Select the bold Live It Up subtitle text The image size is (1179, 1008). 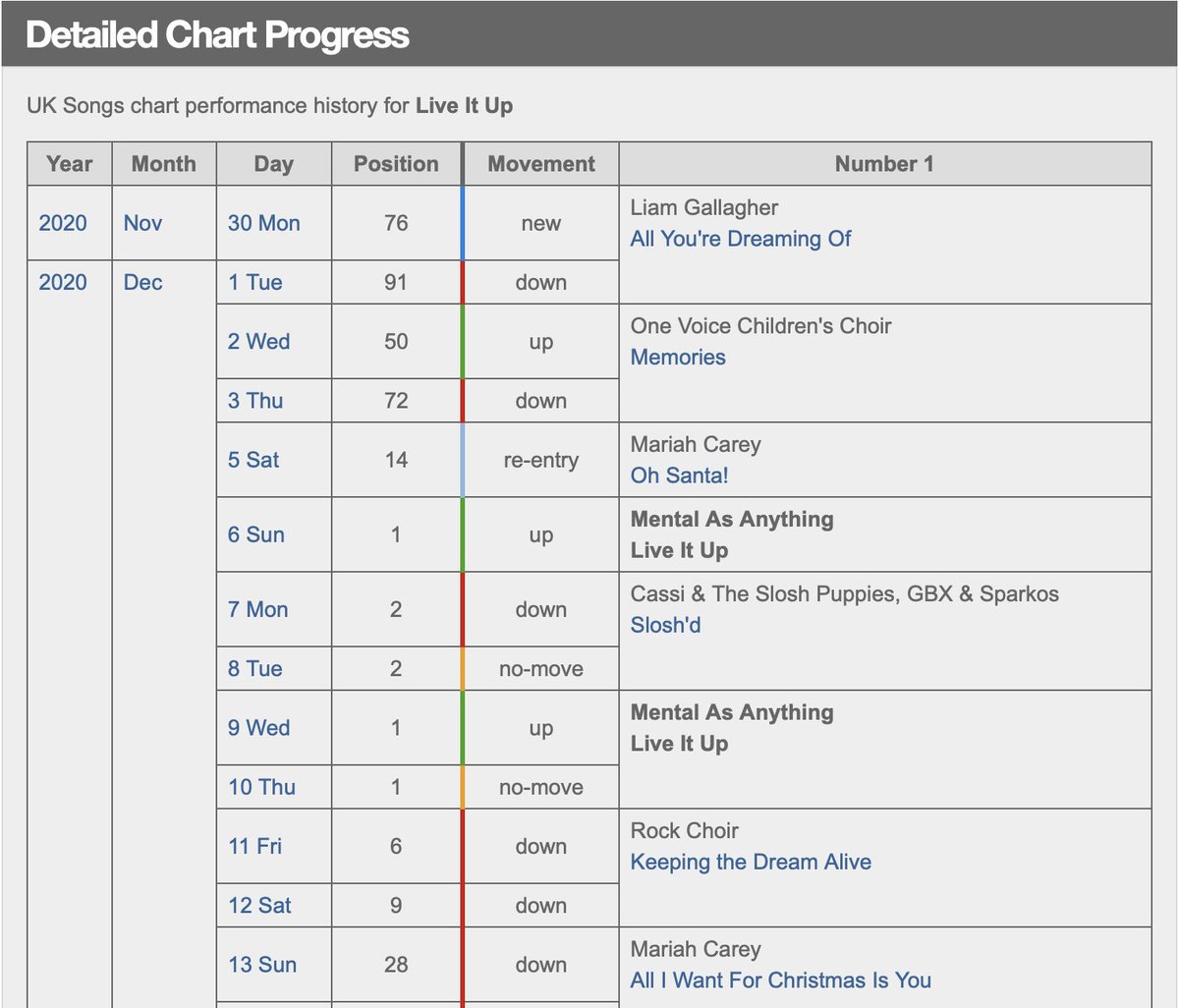(465, 105)
